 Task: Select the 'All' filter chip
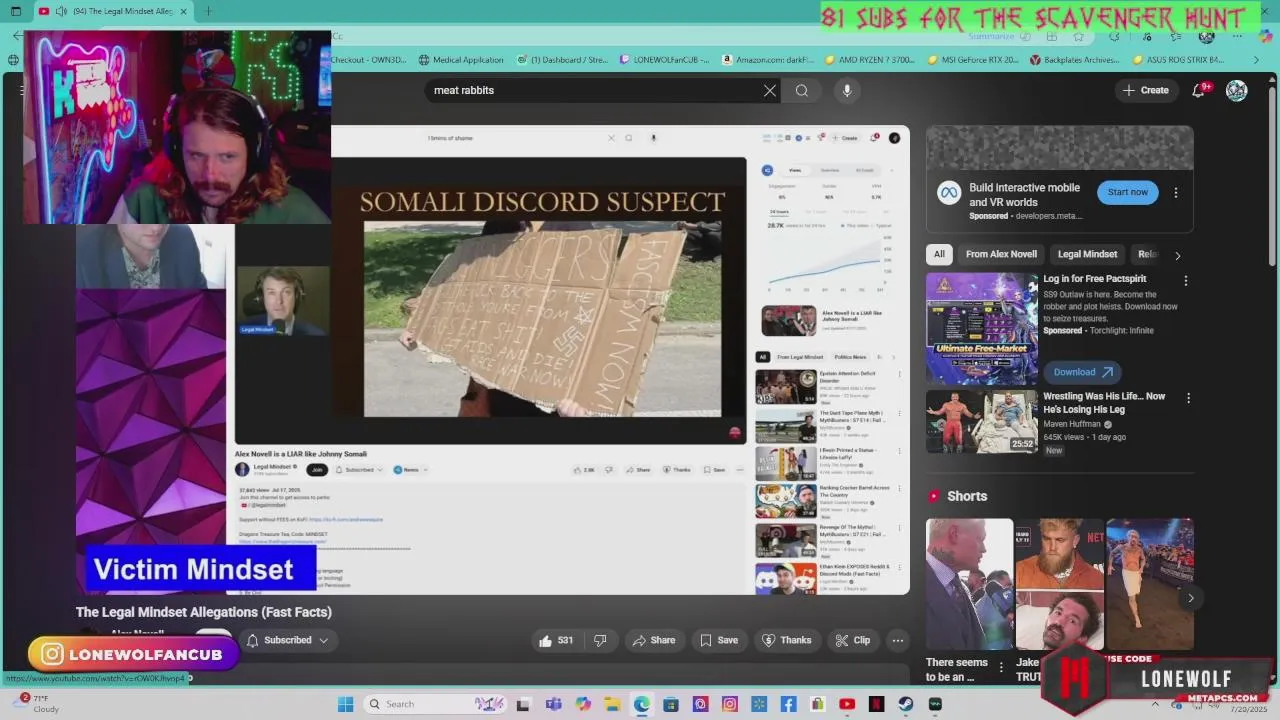click(939, 254)
